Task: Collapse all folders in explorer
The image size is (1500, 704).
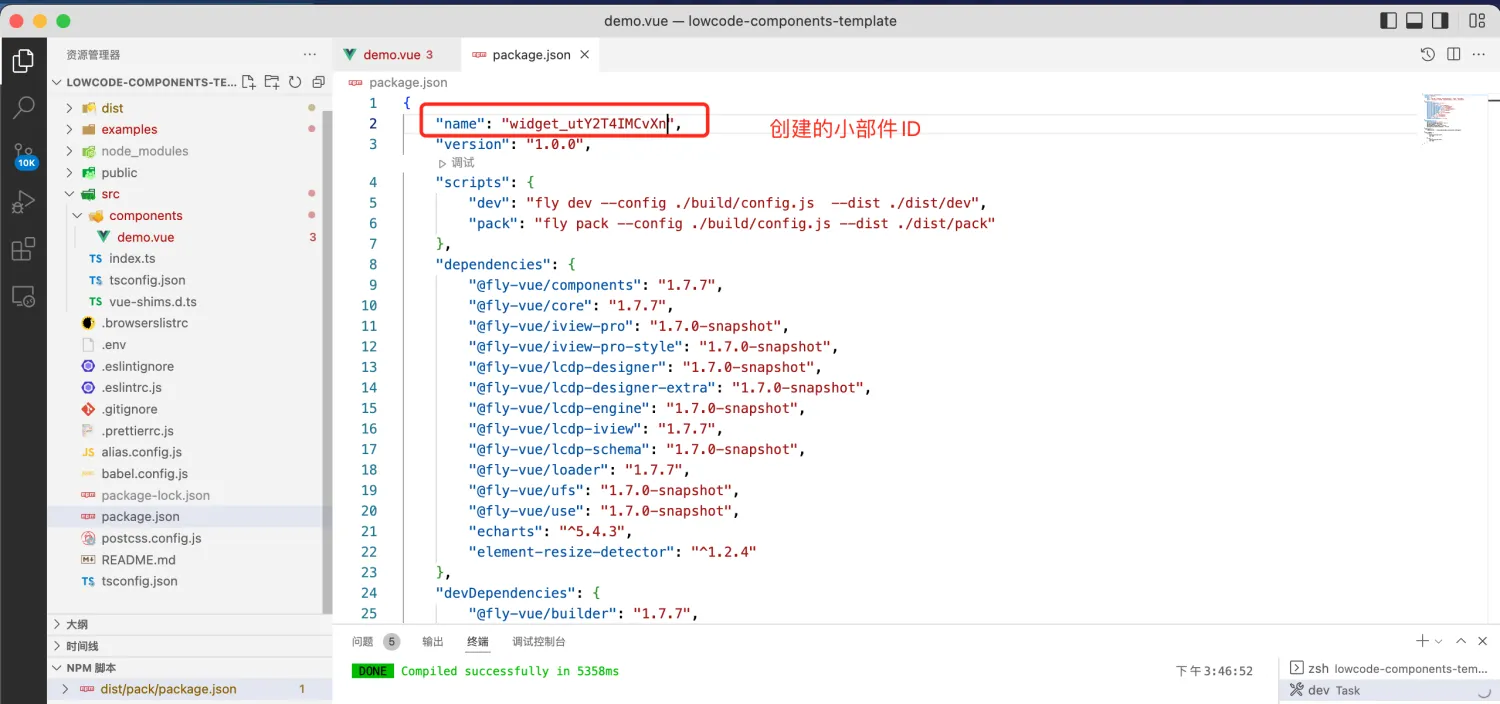Action: click(319, 82)
